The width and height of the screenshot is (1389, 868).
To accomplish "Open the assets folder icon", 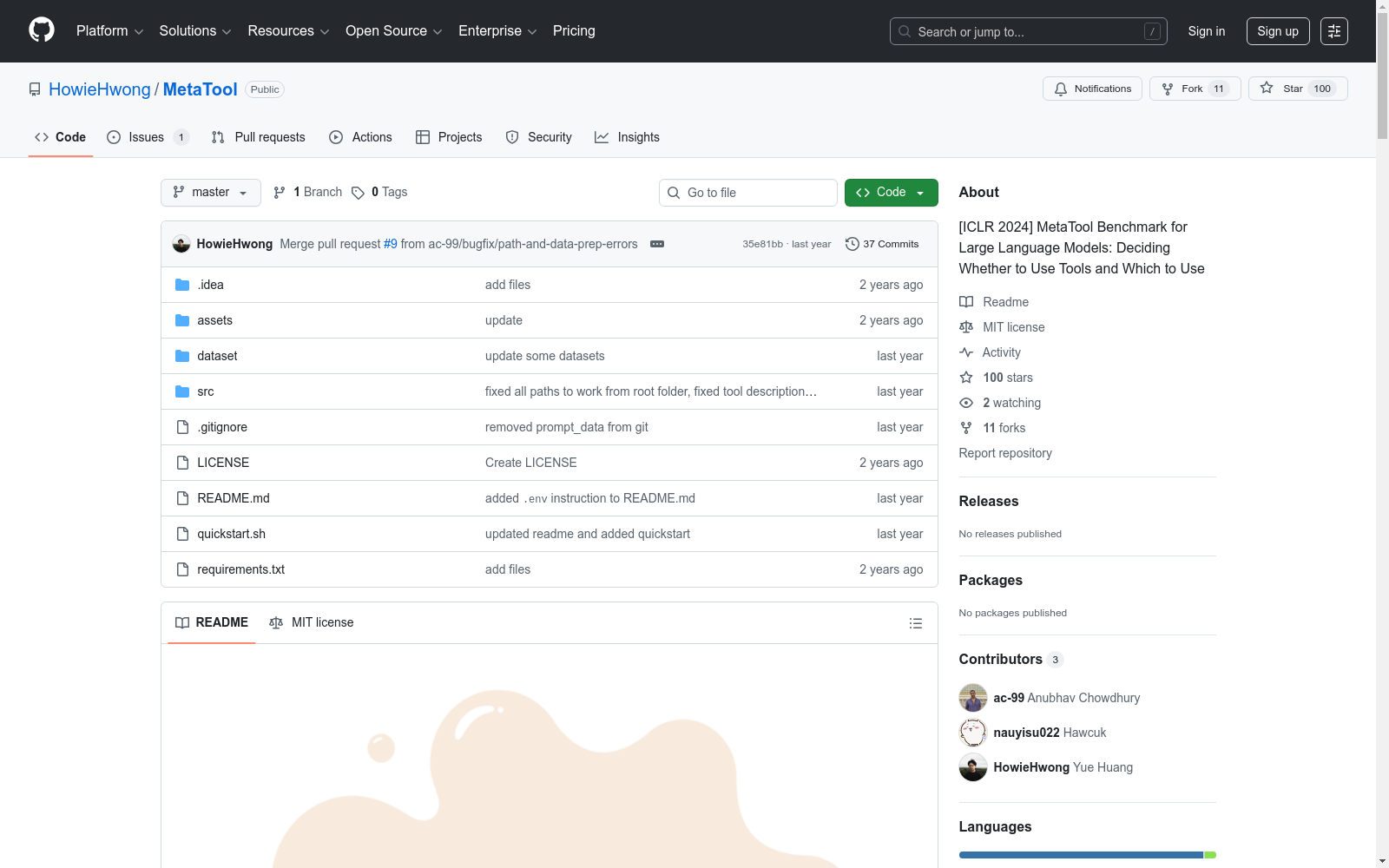I will pyautogui.click(x=182, y=320).
